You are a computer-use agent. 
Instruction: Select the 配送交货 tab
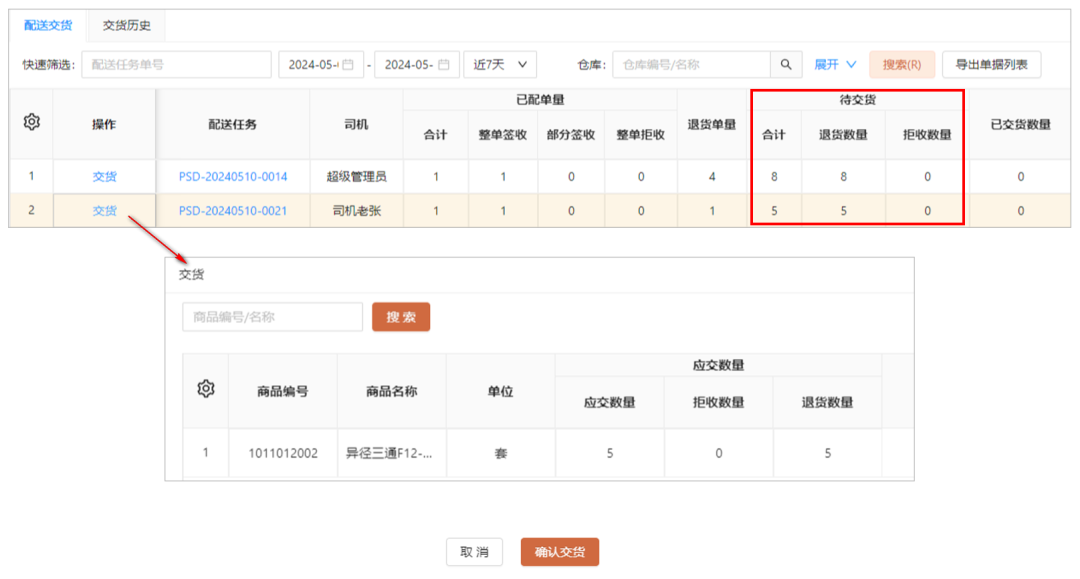click(48, 26)
